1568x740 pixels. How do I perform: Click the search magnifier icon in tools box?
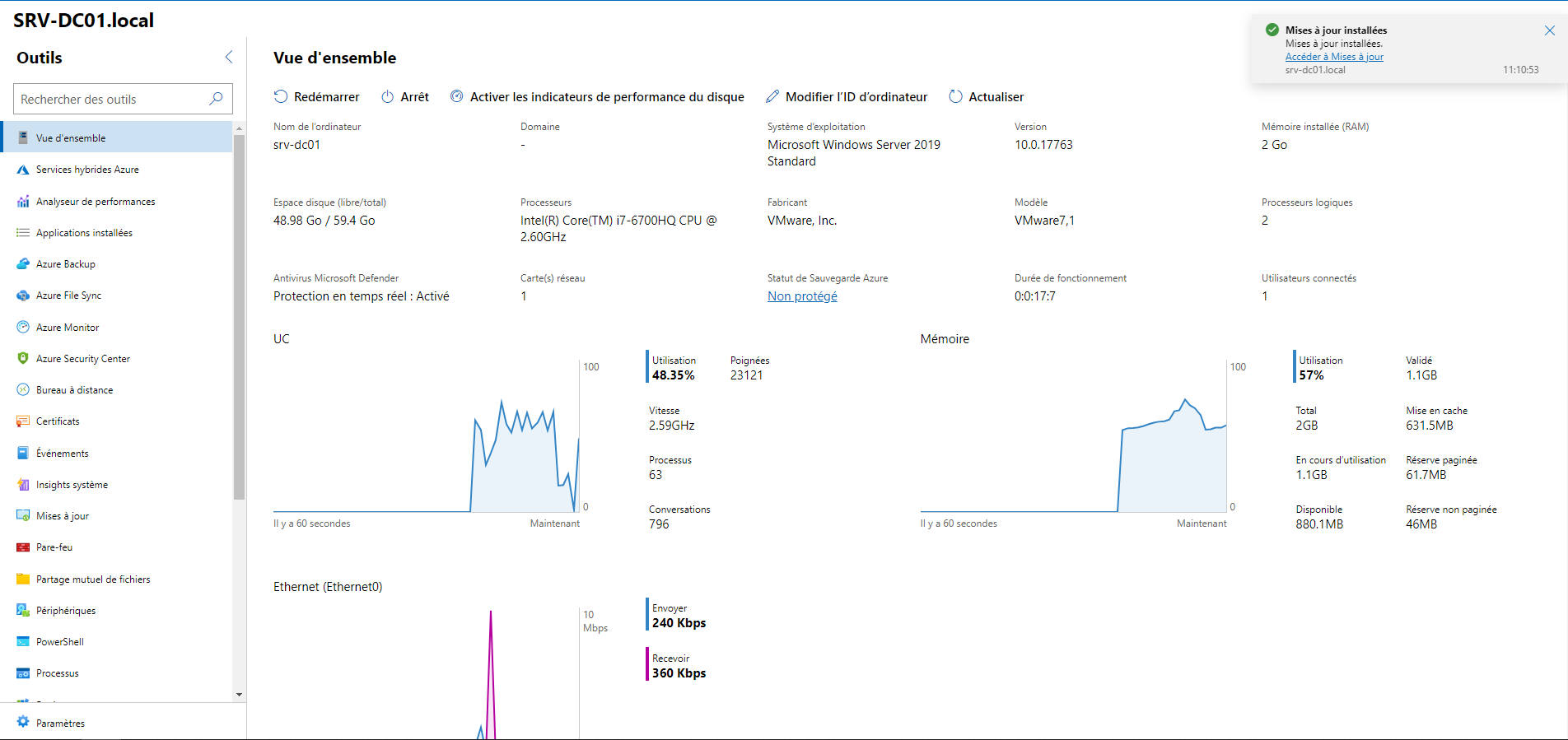pos(216,99)
